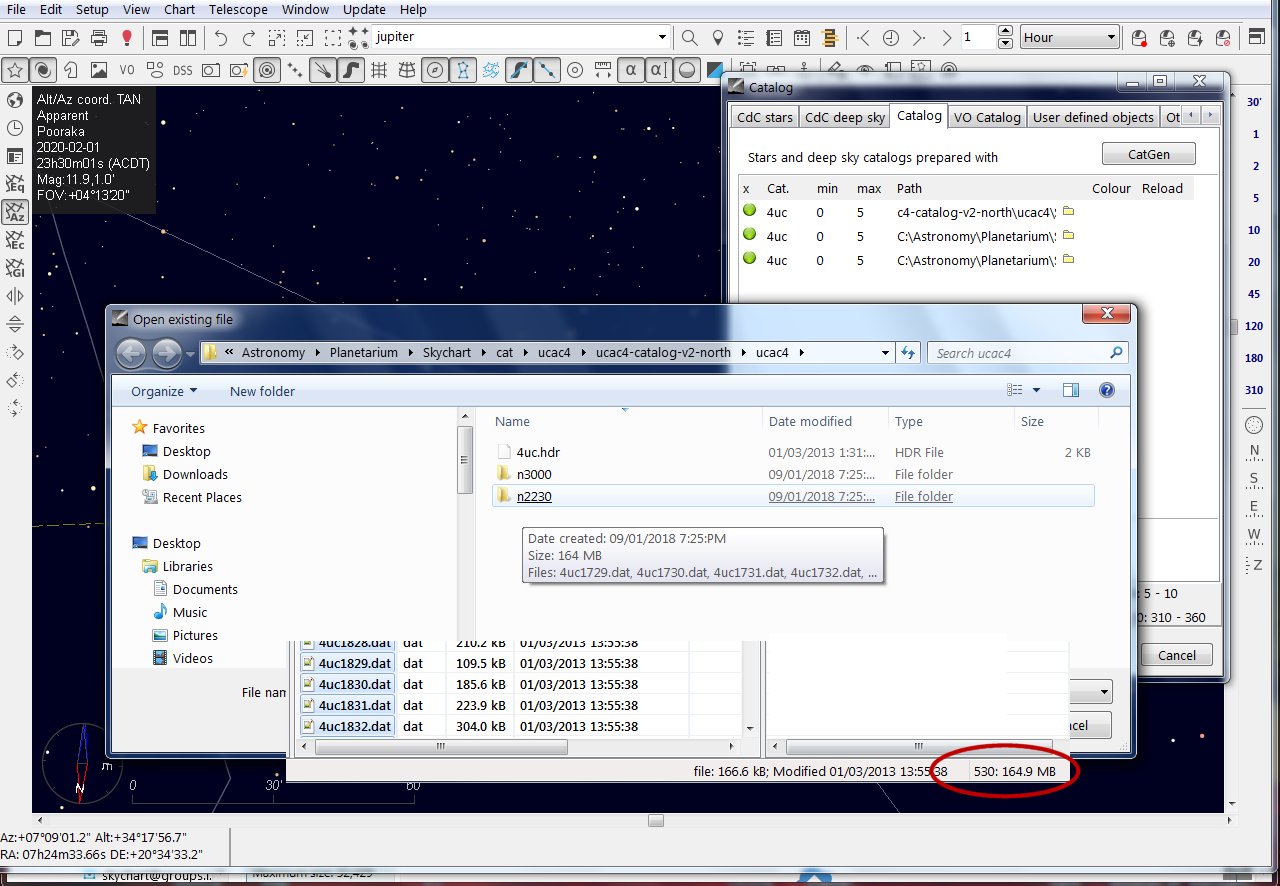Open help in file dialog
This screenshot has height=886, width=1280.
(x=1106, y=390)
